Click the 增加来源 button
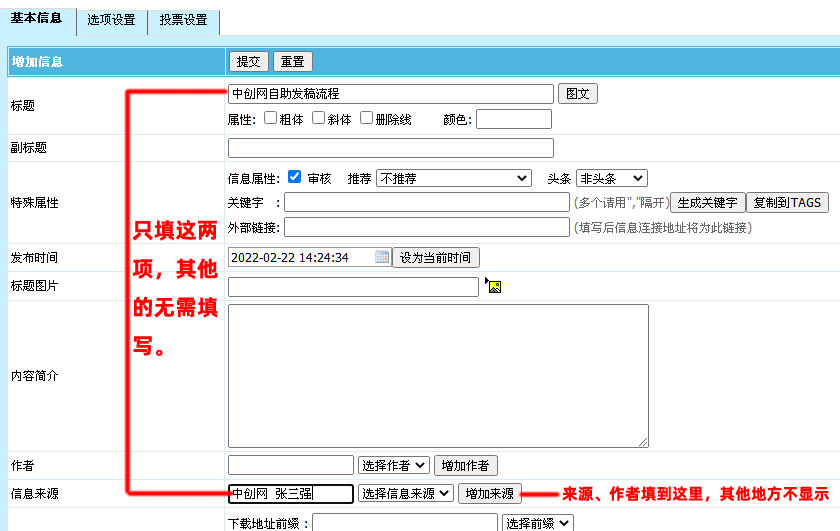 pyautogui.click(x=490, y=493)
